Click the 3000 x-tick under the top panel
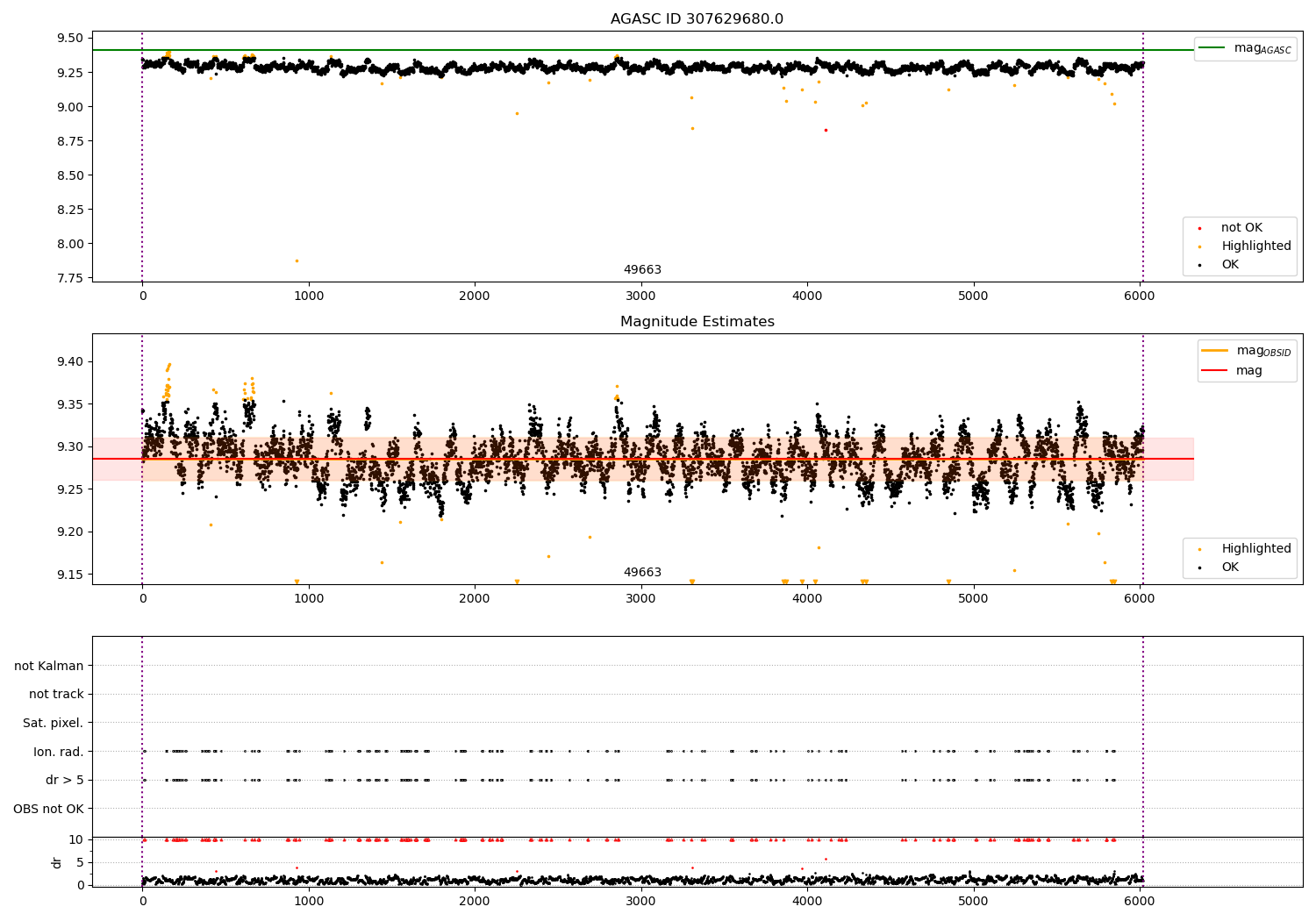Viewport: 1316px width, 921px height. [x=641, y=296]
